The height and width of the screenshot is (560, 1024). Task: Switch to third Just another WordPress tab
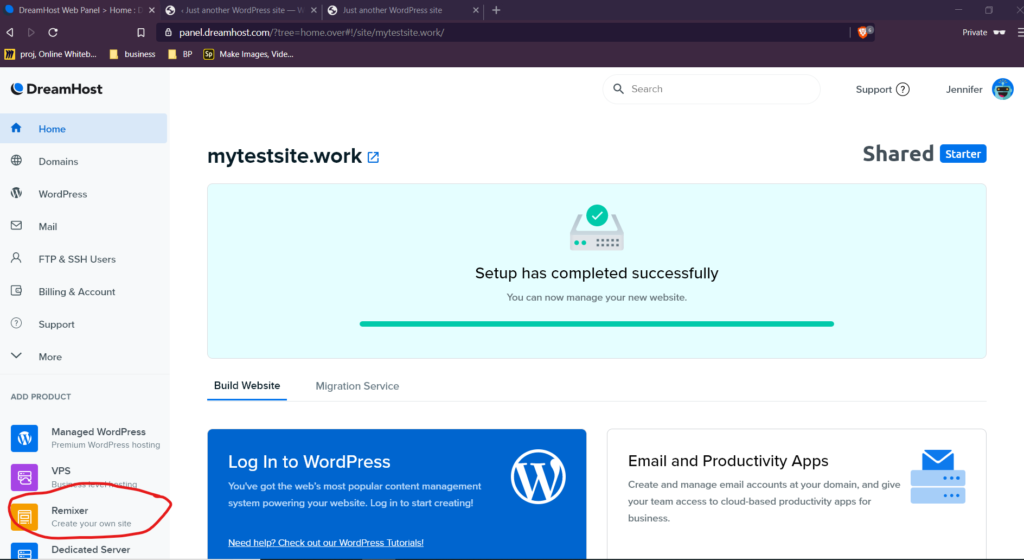pos(404,10)
